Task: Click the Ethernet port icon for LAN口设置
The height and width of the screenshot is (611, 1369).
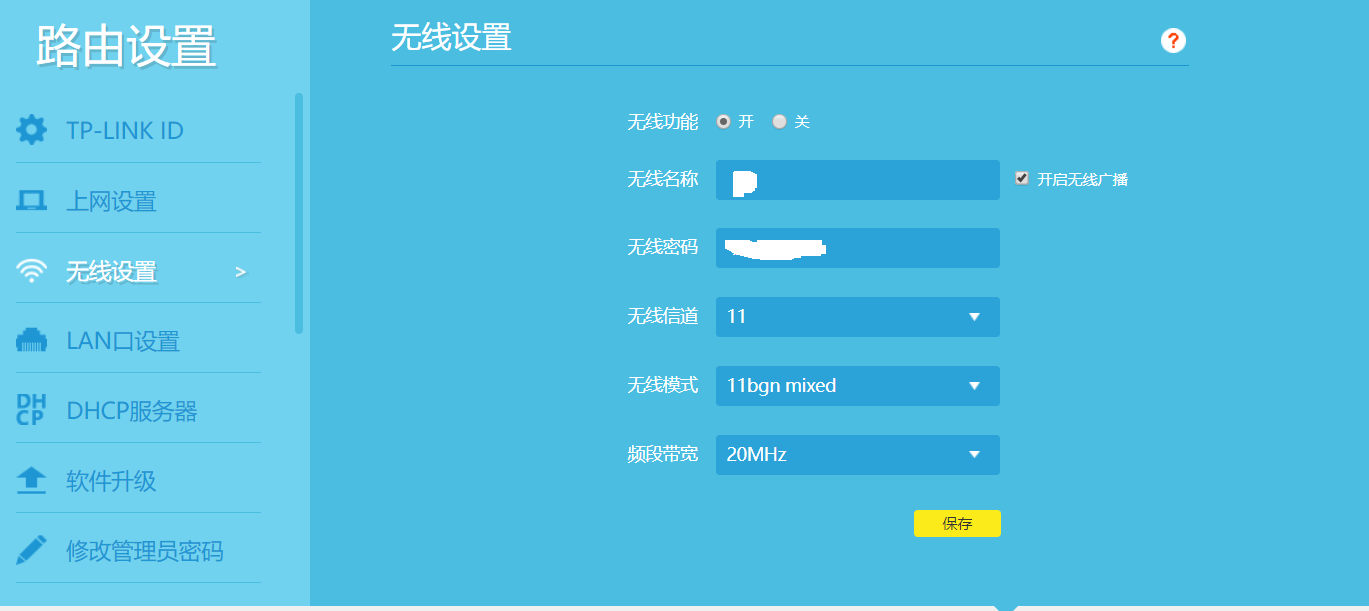Action: [x=31, y=341]
